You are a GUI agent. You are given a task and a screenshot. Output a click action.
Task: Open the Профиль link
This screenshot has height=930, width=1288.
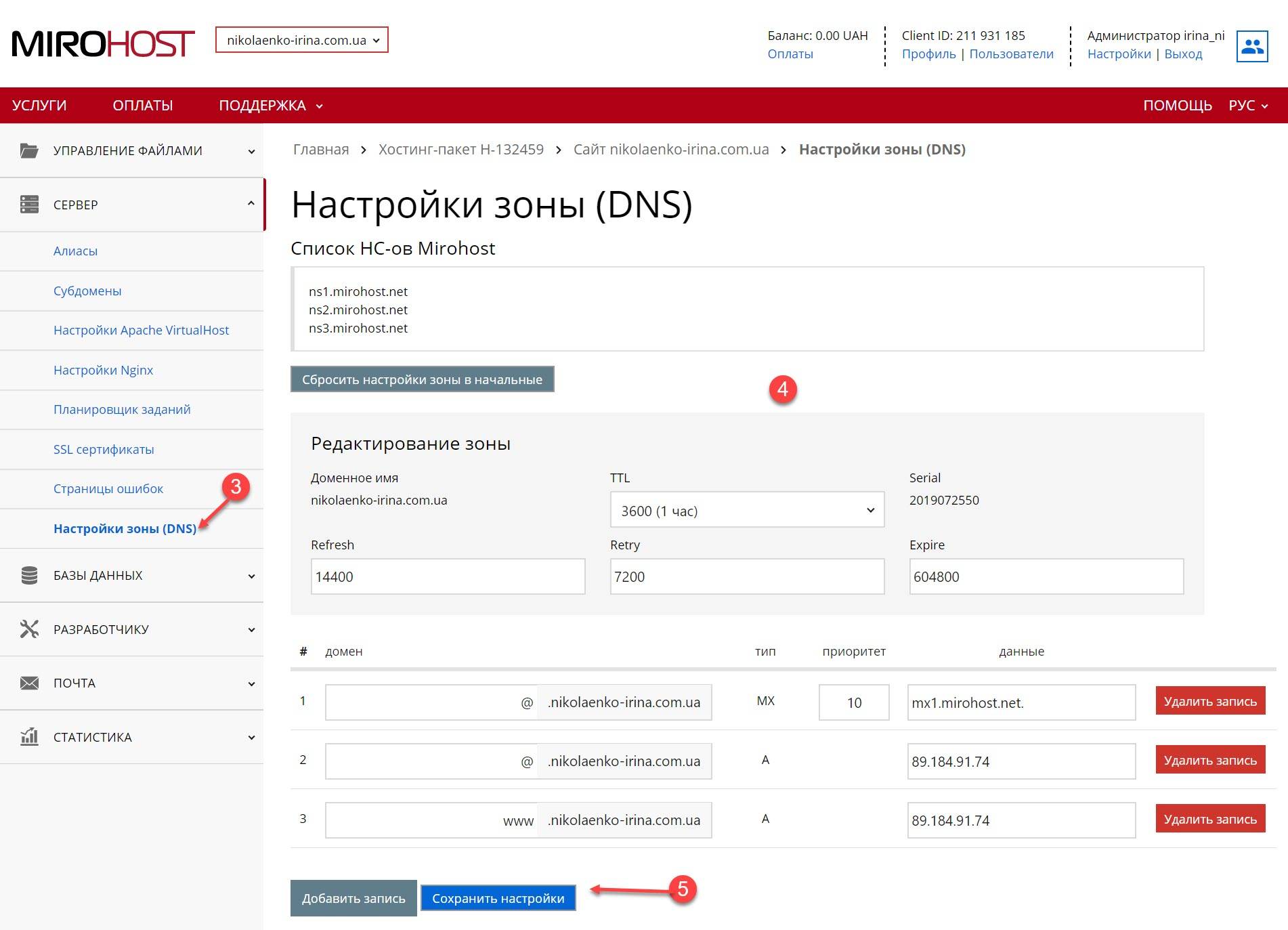pos(928,54)
